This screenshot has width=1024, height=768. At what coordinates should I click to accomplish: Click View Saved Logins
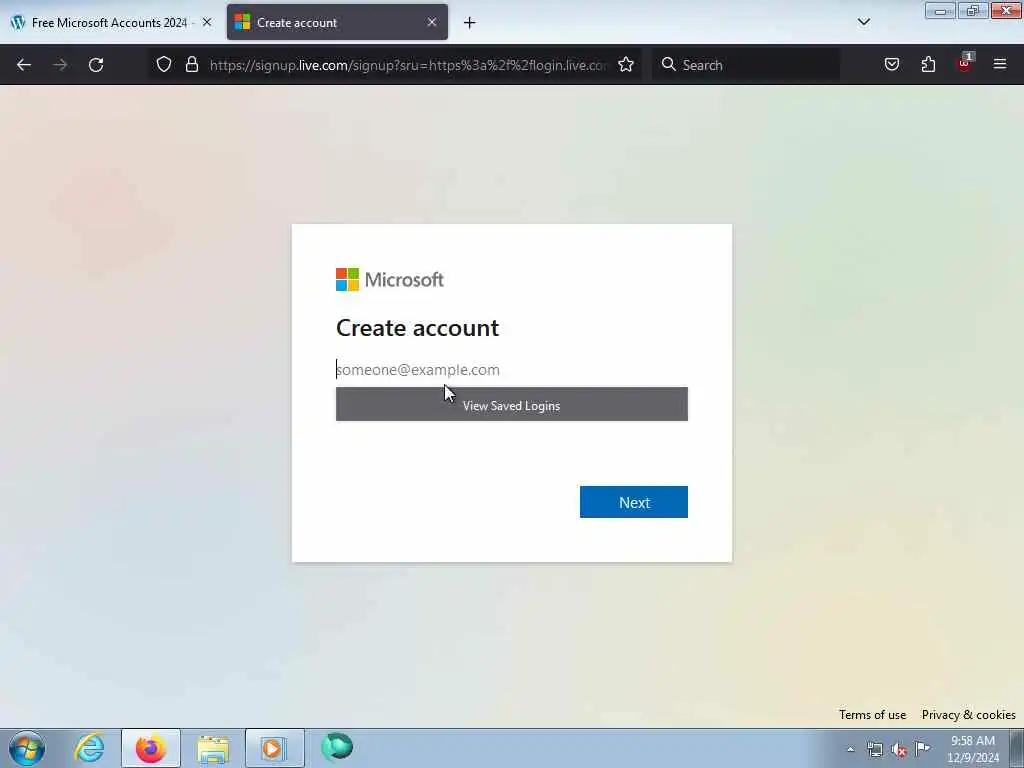click(x=511, y=405)
